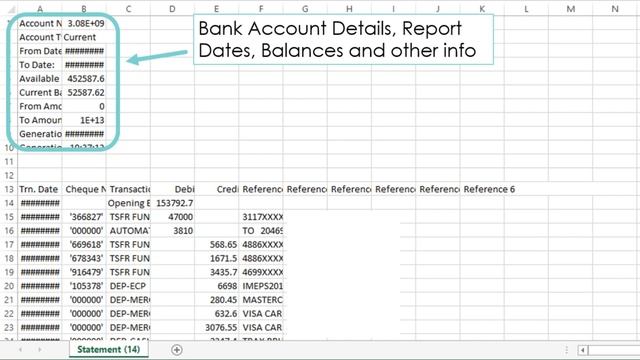Screen dimensions: 640x360
Task: Select the 'To Date:' label cell
Action: 40,65
